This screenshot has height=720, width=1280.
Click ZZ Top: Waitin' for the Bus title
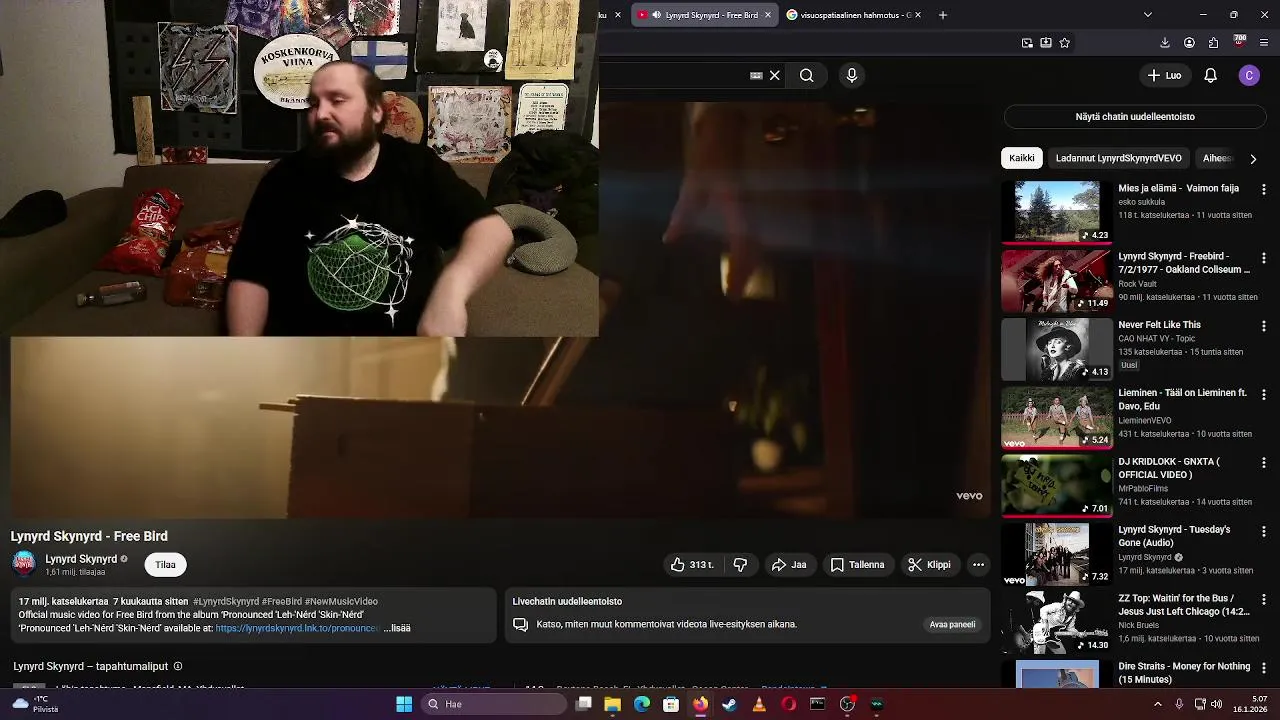pyautogui.click(x=1184, y=604)
